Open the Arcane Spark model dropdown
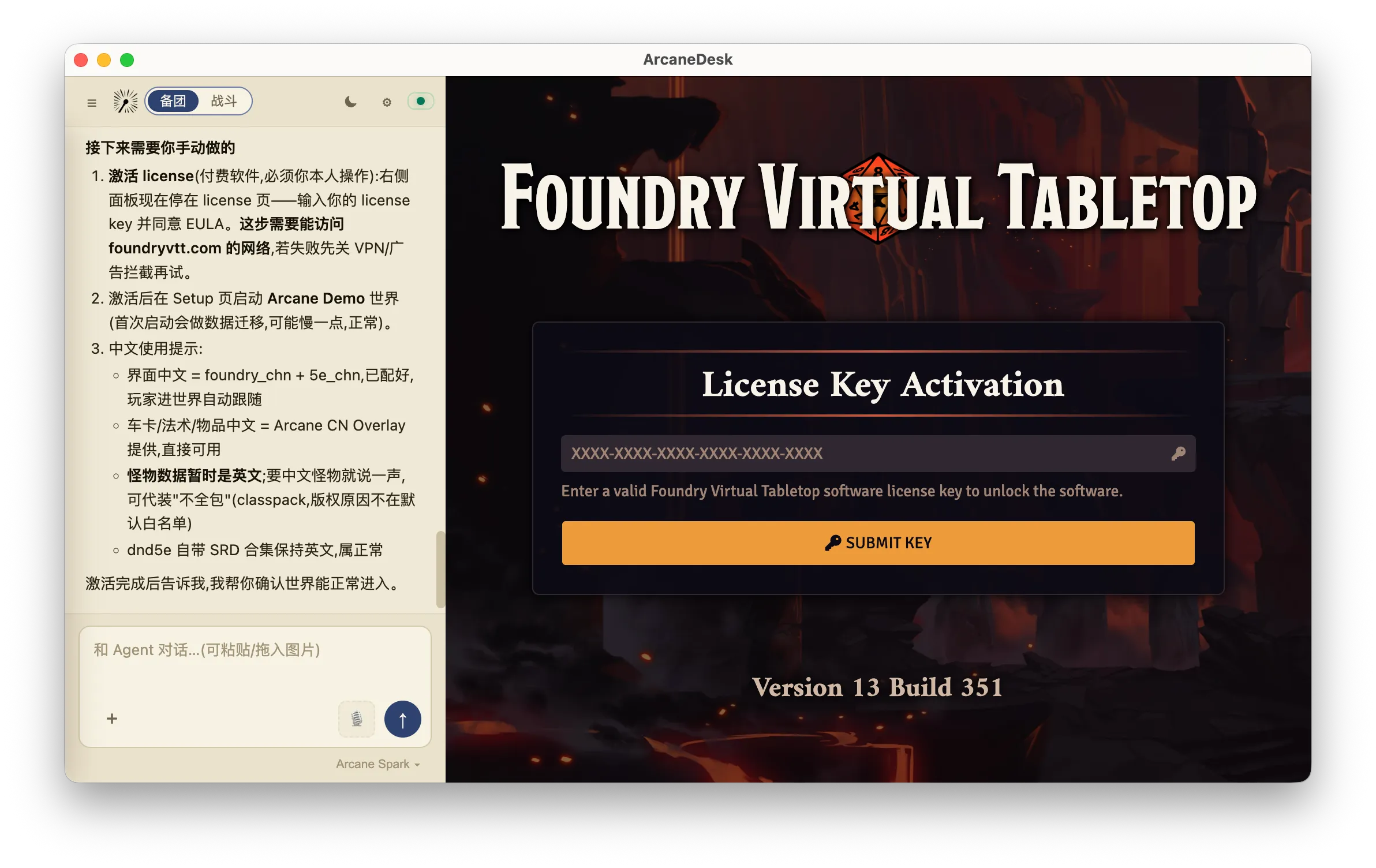This screenshot has width=1376, height=868. coord(378,764)
